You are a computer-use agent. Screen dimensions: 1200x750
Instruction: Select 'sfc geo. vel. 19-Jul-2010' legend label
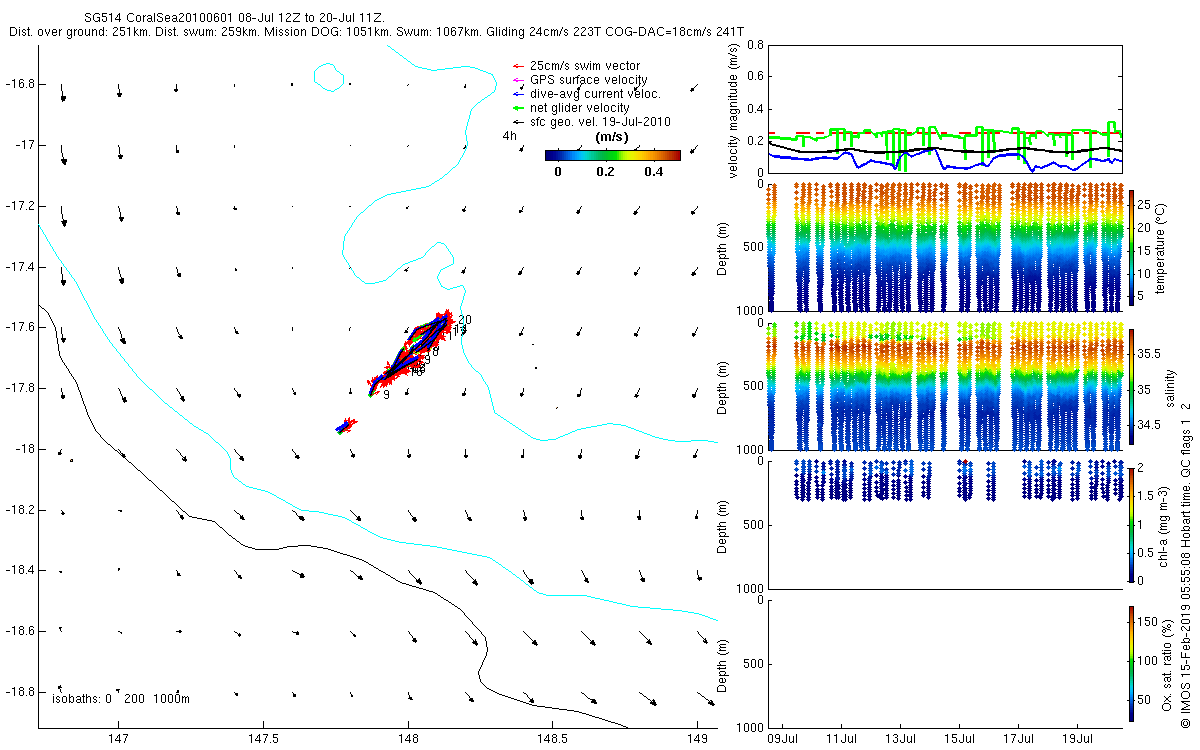coord(600,122)
